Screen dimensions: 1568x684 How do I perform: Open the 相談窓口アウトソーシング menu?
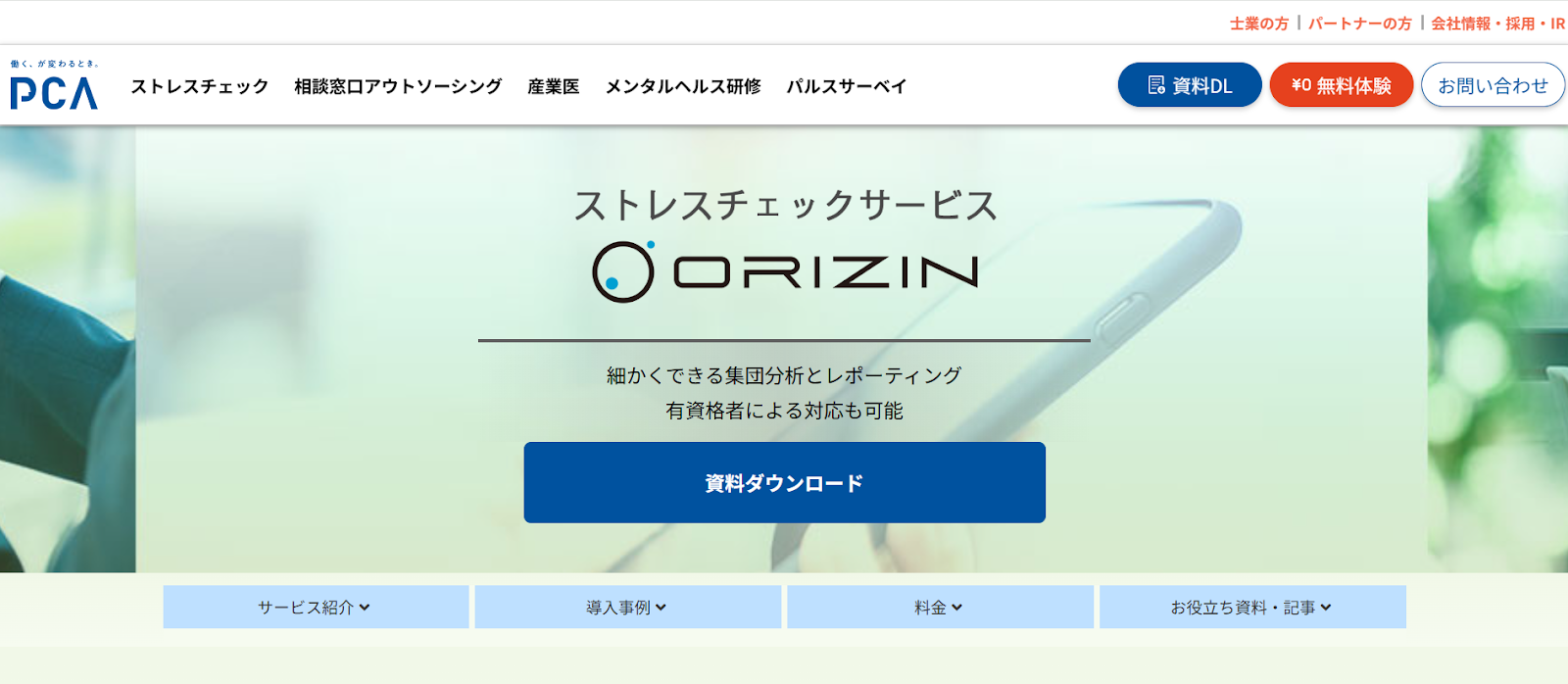pos(398,86)
